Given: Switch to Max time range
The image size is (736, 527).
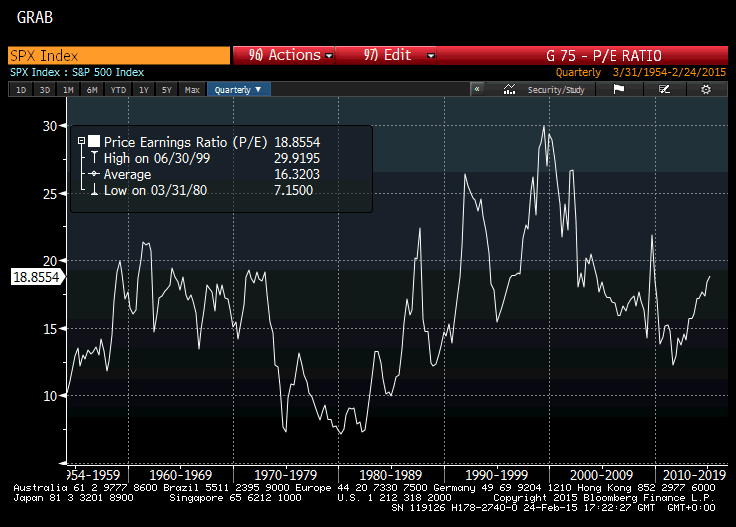Looking at the screenshot, I should click(192, 89).
